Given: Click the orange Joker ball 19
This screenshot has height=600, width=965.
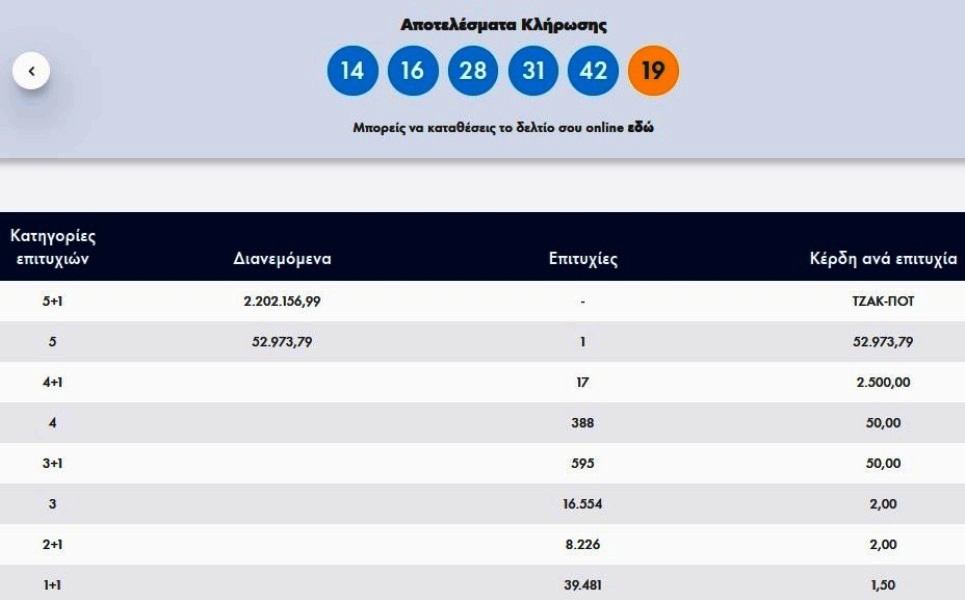Looking at the screenshot, I should click(x=653, y=71).
